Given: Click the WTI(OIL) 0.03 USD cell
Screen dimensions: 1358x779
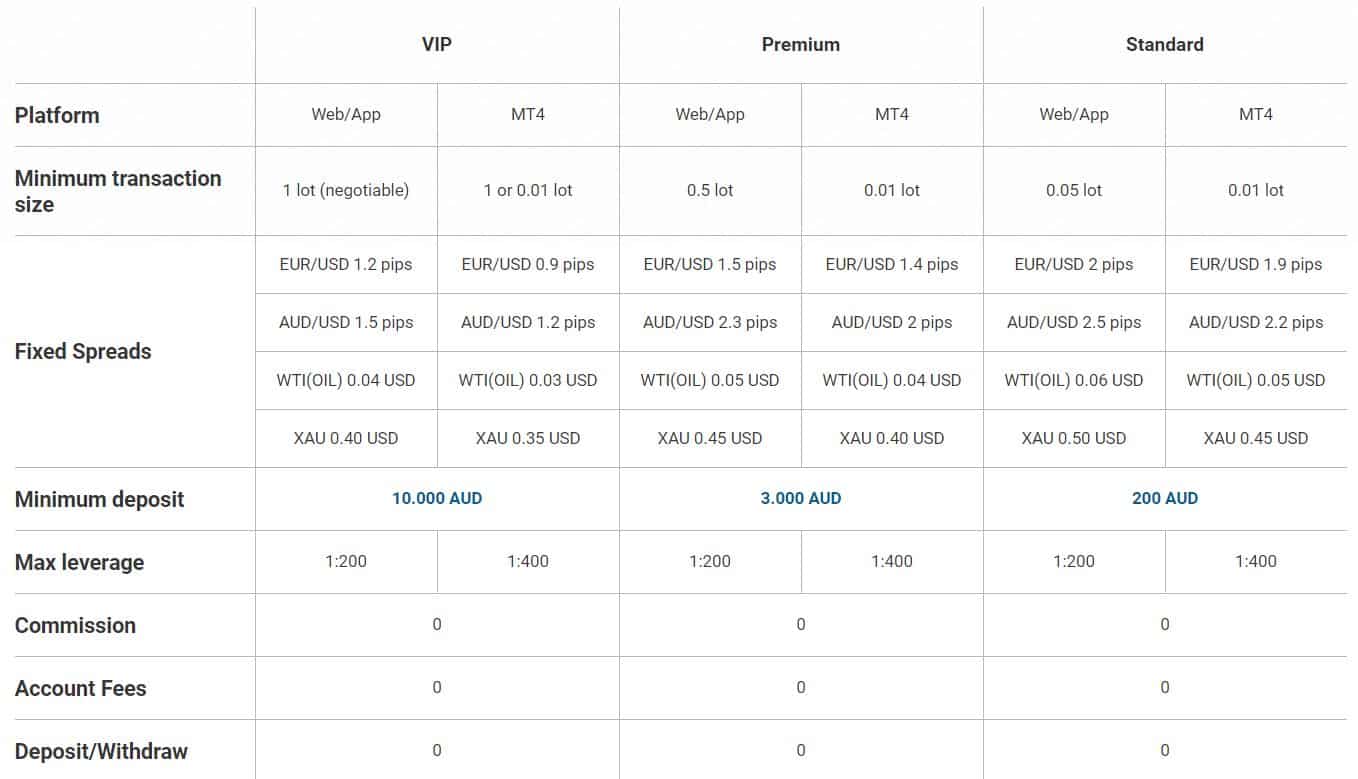Looking at the screenshot, I should pos(528,380).
